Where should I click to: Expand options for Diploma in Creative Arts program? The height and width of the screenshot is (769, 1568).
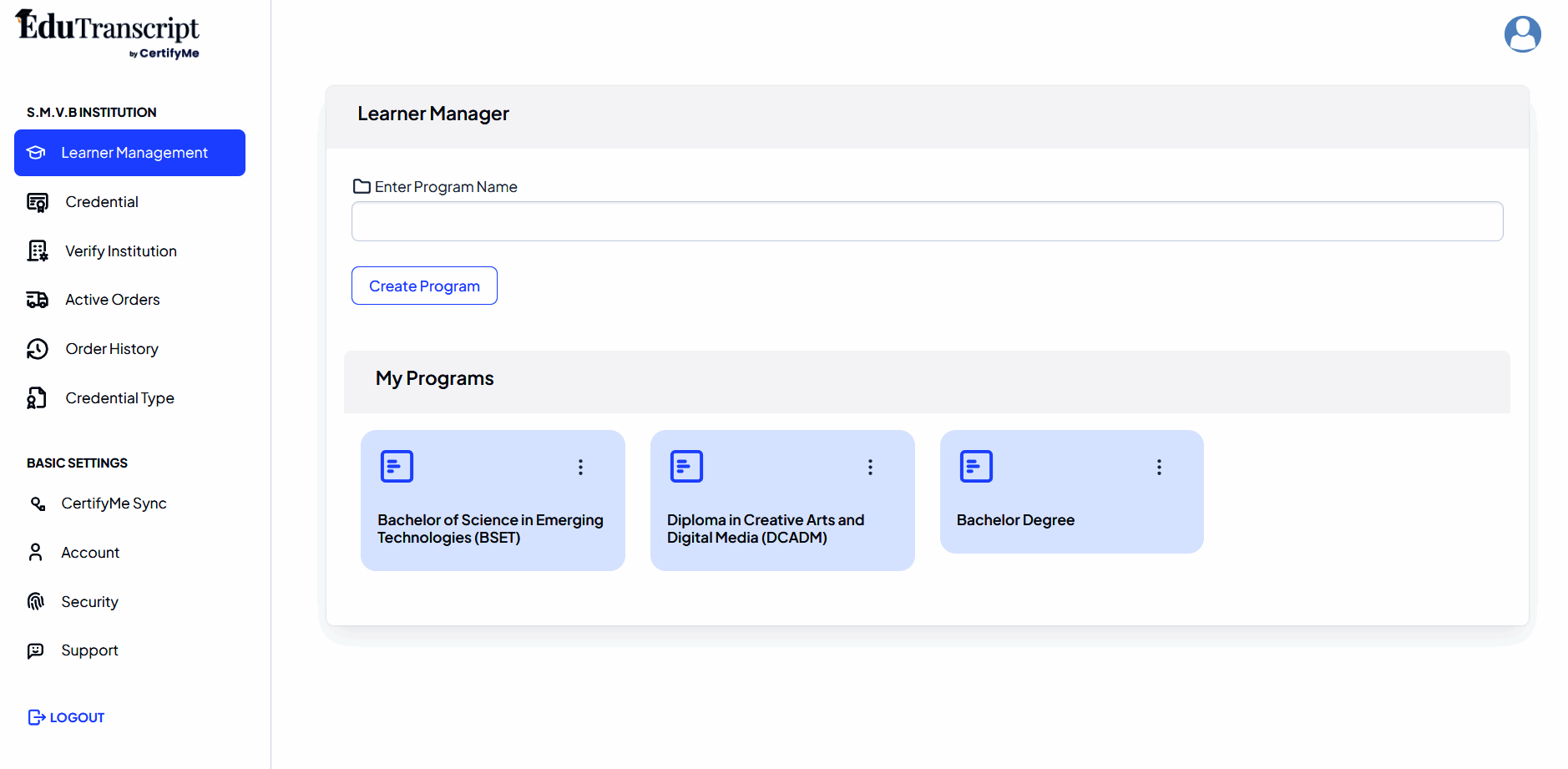coord(870,468)
